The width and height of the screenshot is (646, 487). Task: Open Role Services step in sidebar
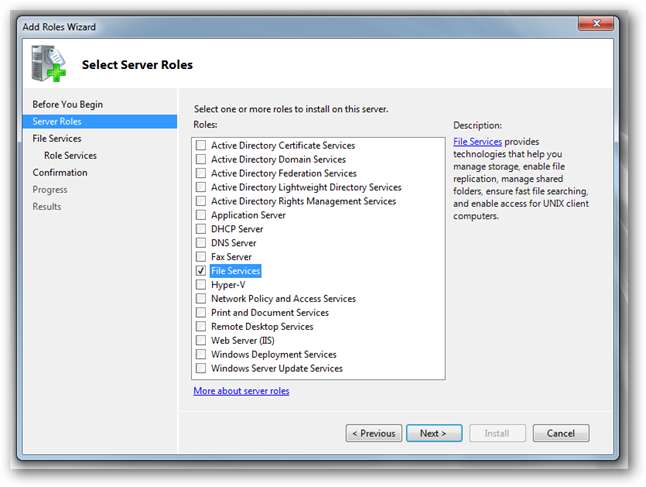click(70, 155)
